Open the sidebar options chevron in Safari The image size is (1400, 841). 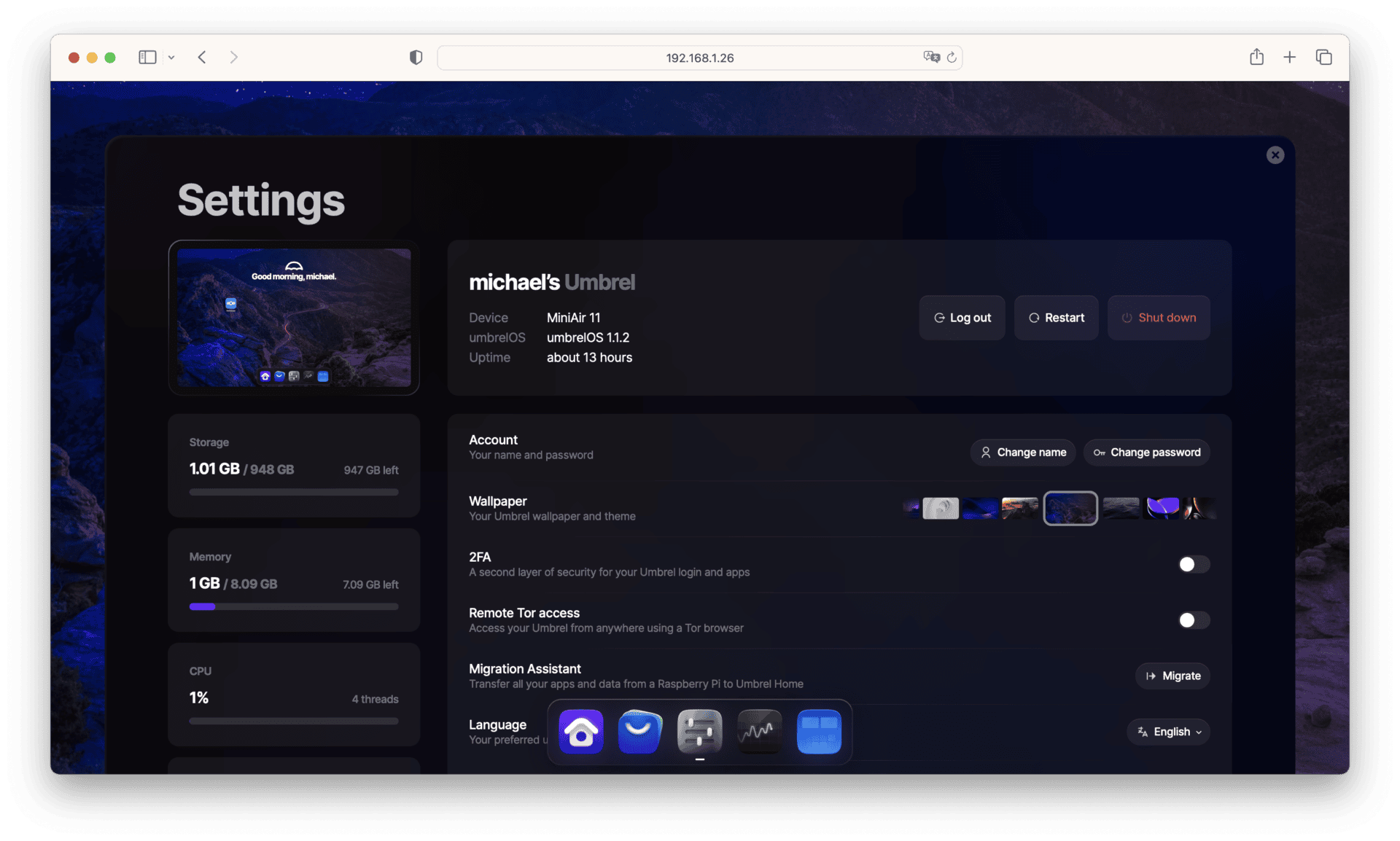tap(171, 57)
